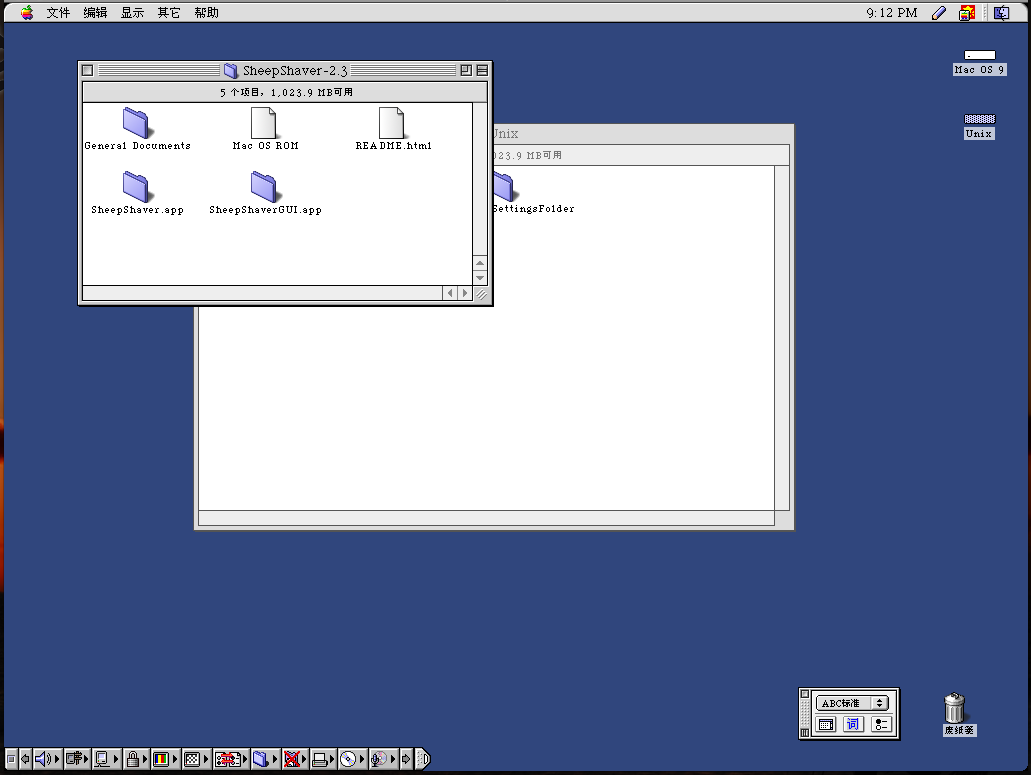Close the Control Strip via its close box
This screenshot has height=775, width=1031.
click(11, 759)
